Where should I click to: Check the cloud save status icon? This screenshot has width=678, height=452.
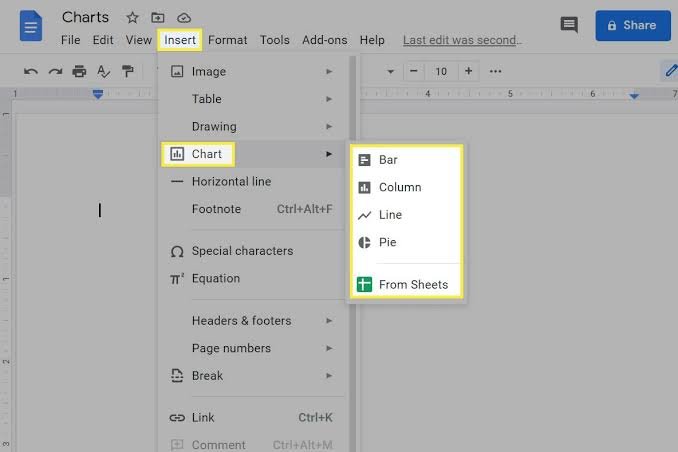click(184, 18)
